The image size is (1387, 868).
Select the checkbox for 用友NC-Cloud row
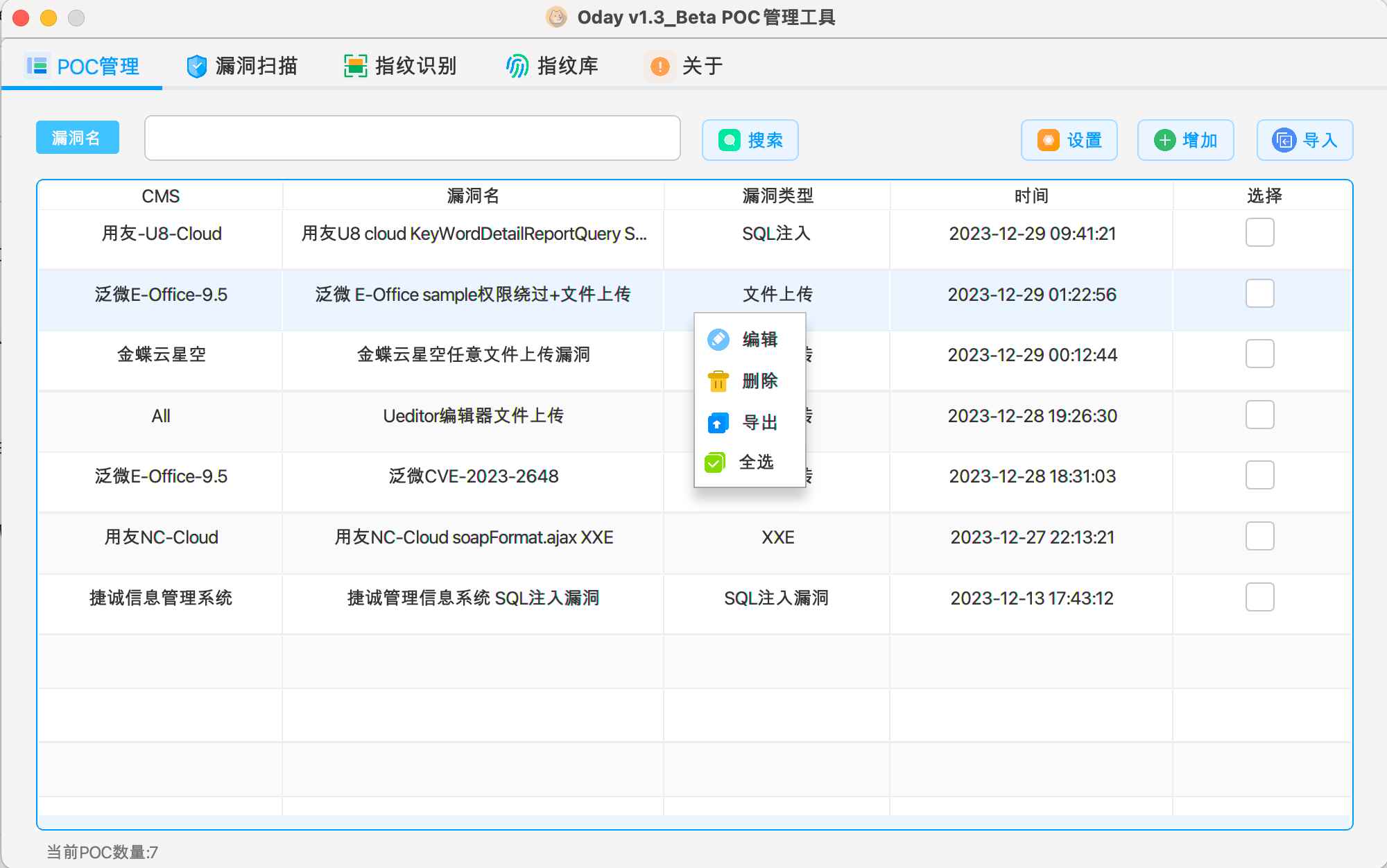[1259, 536]
